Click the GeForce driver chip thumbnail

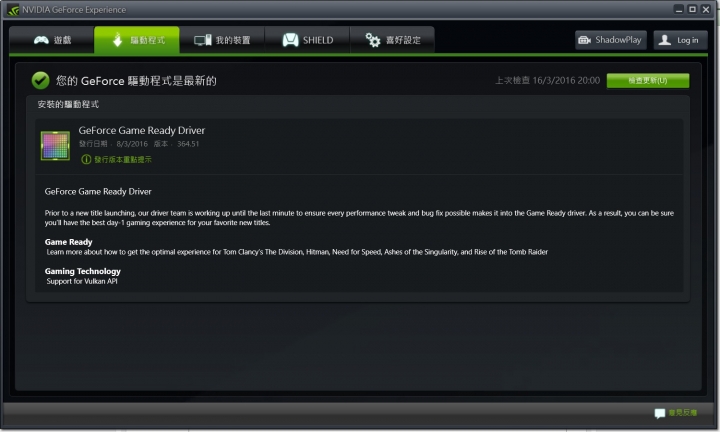(x=55, y=146)
